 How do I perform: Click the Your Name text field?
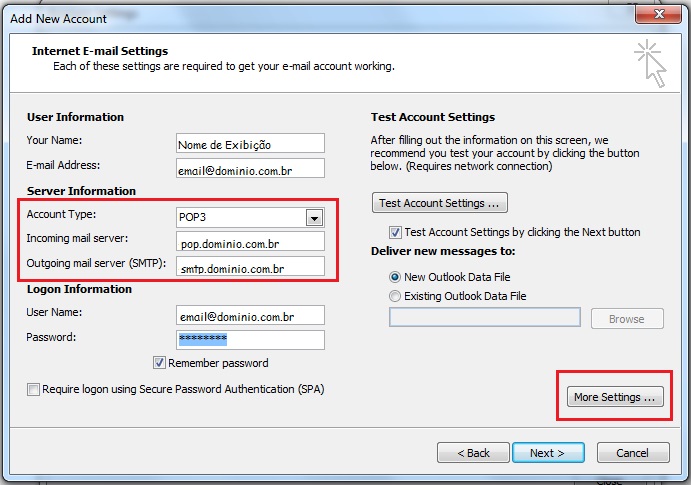250,143
